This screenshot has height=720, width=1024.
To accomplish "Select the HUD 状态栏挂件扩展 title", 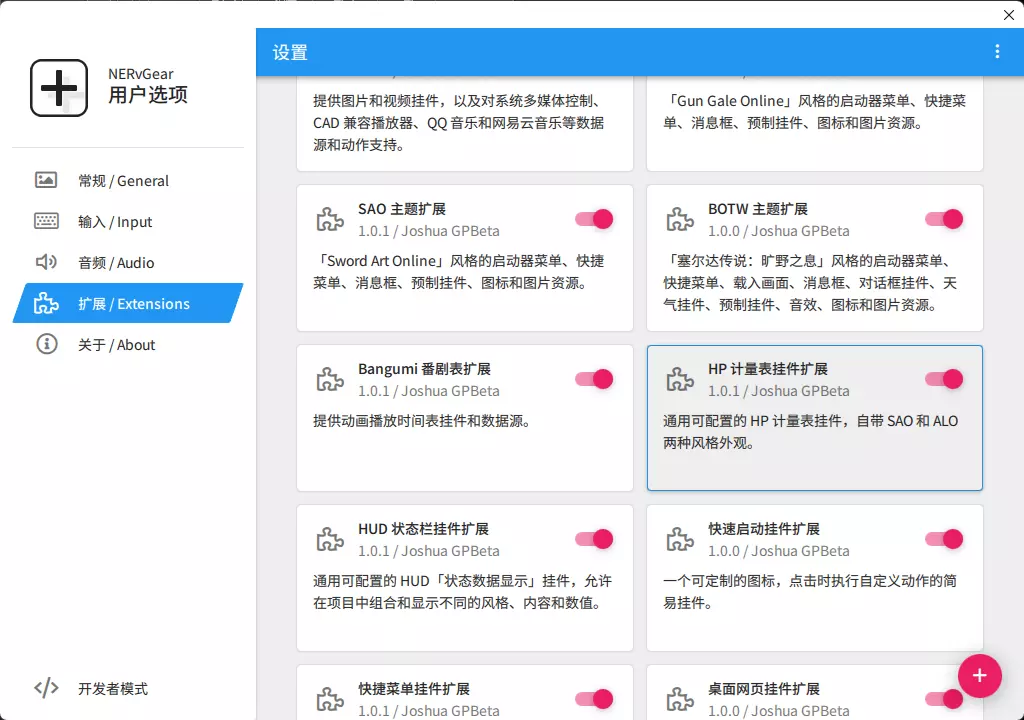I will tap(423, 529).
